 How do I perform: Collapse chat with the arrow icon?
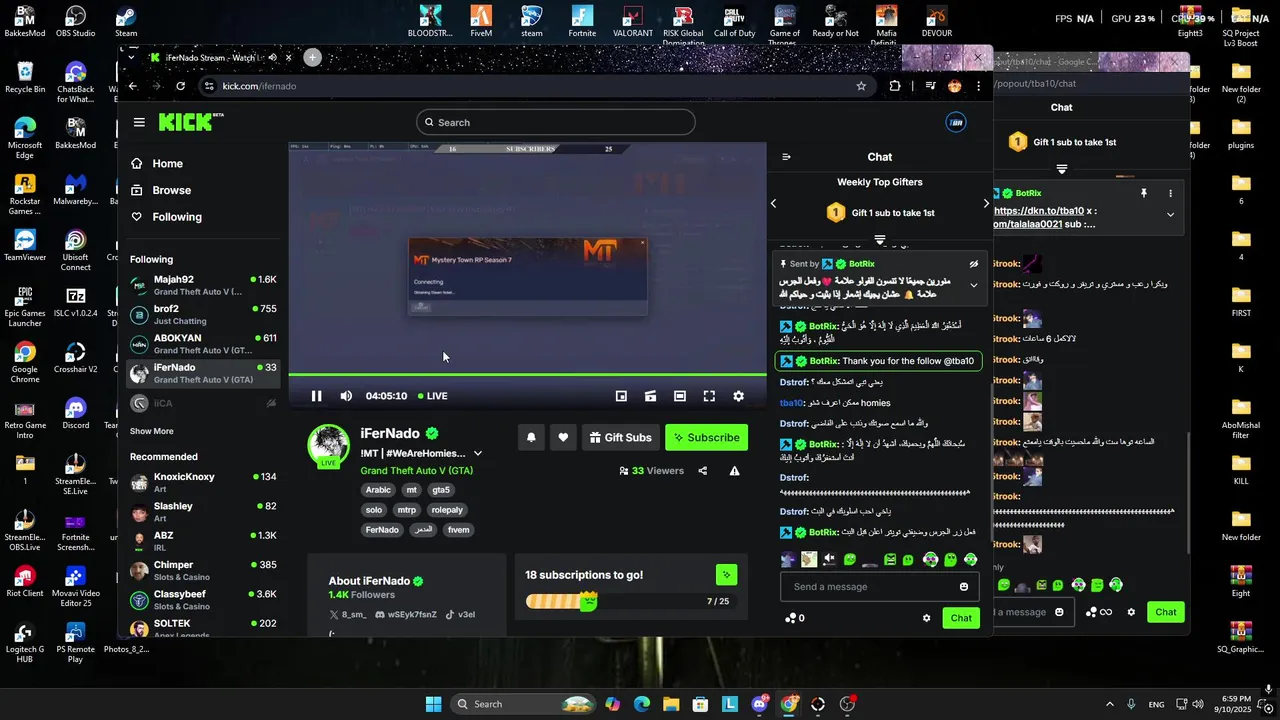point(786,157)
